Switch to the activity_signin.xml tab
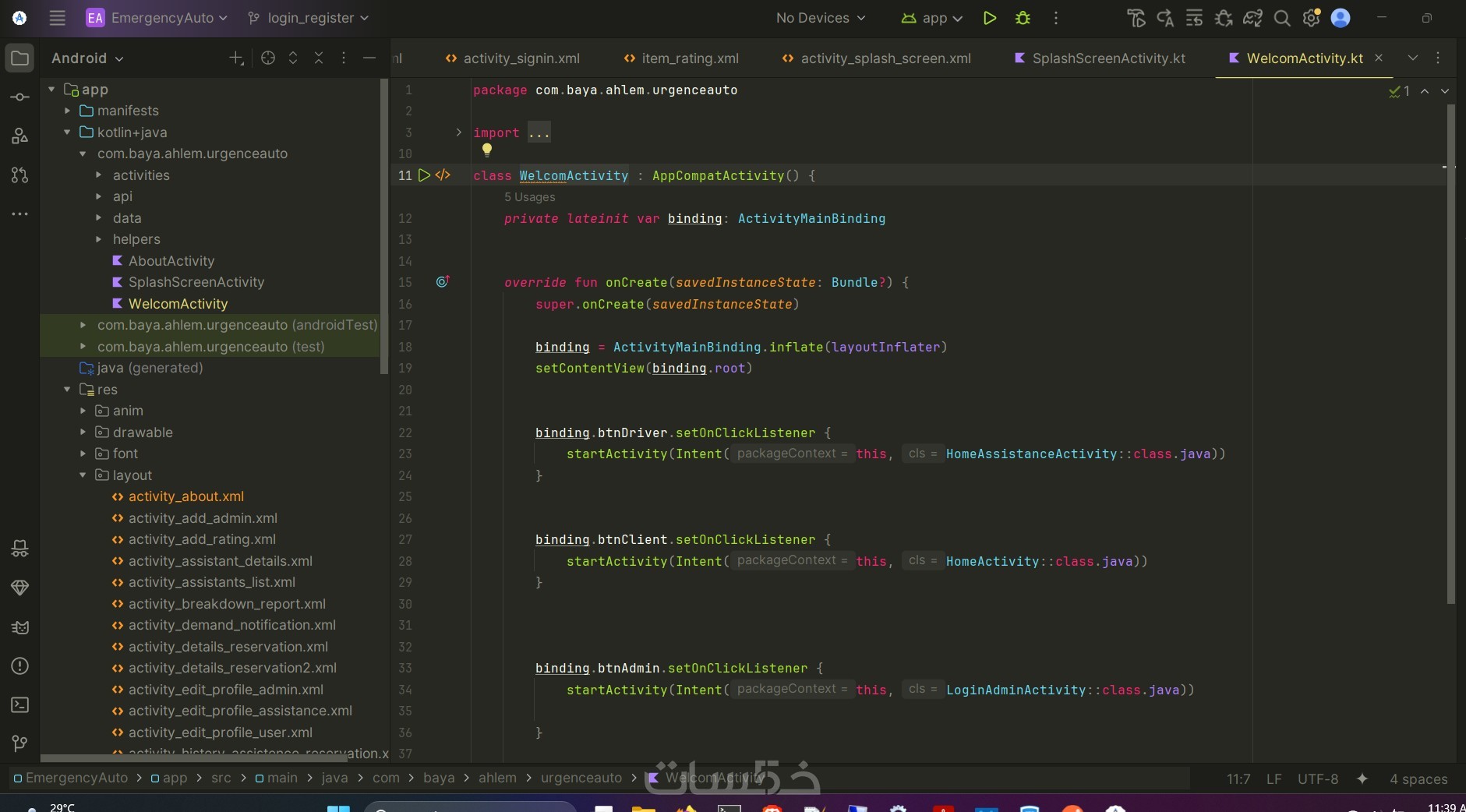The height and width of the screenshot is (812, 1466). (x=521, y=58)
